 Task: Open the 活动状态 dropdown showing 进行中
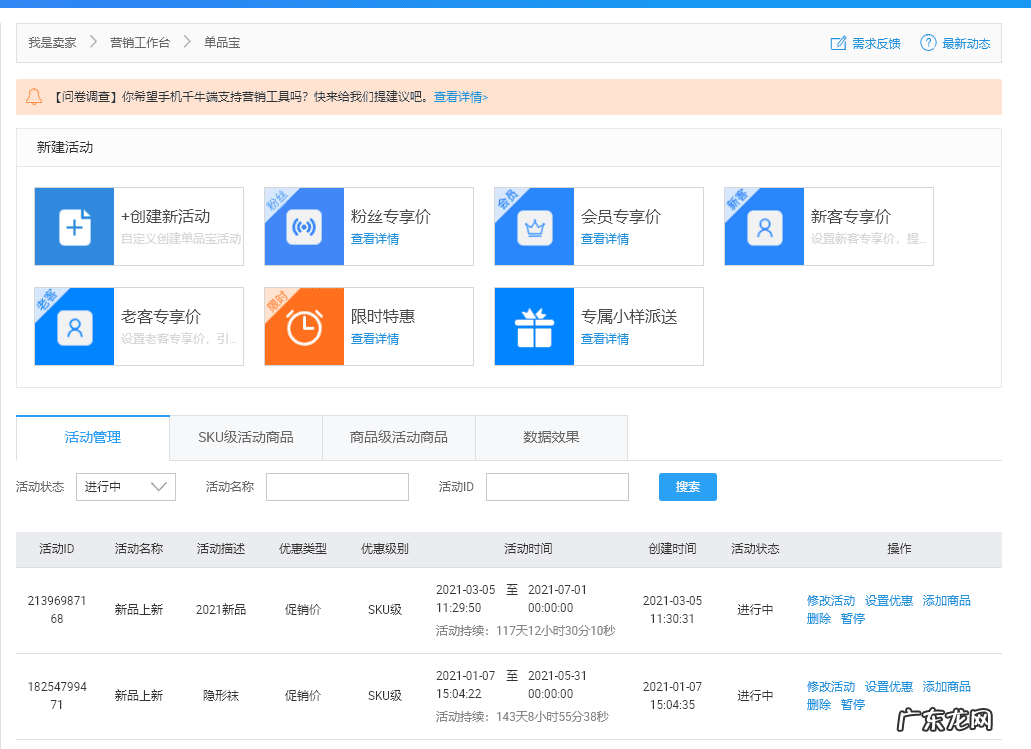[x=126, y=487]
